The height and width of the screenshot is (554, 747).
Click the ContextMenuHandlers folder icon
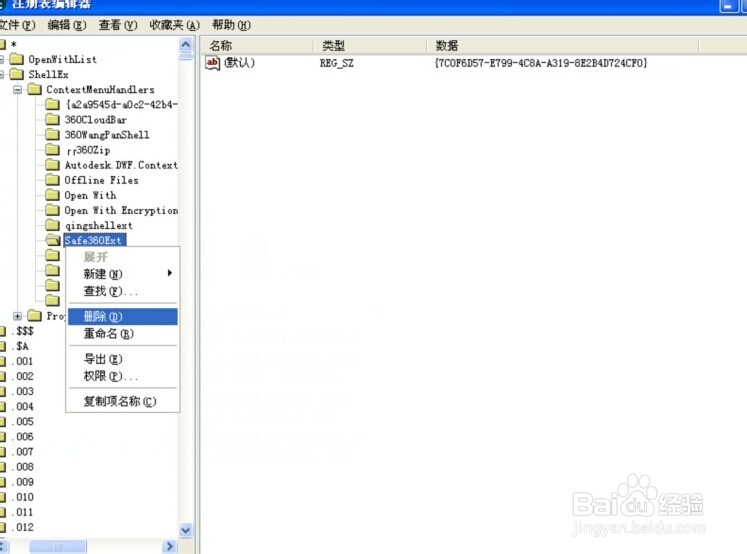34,89
